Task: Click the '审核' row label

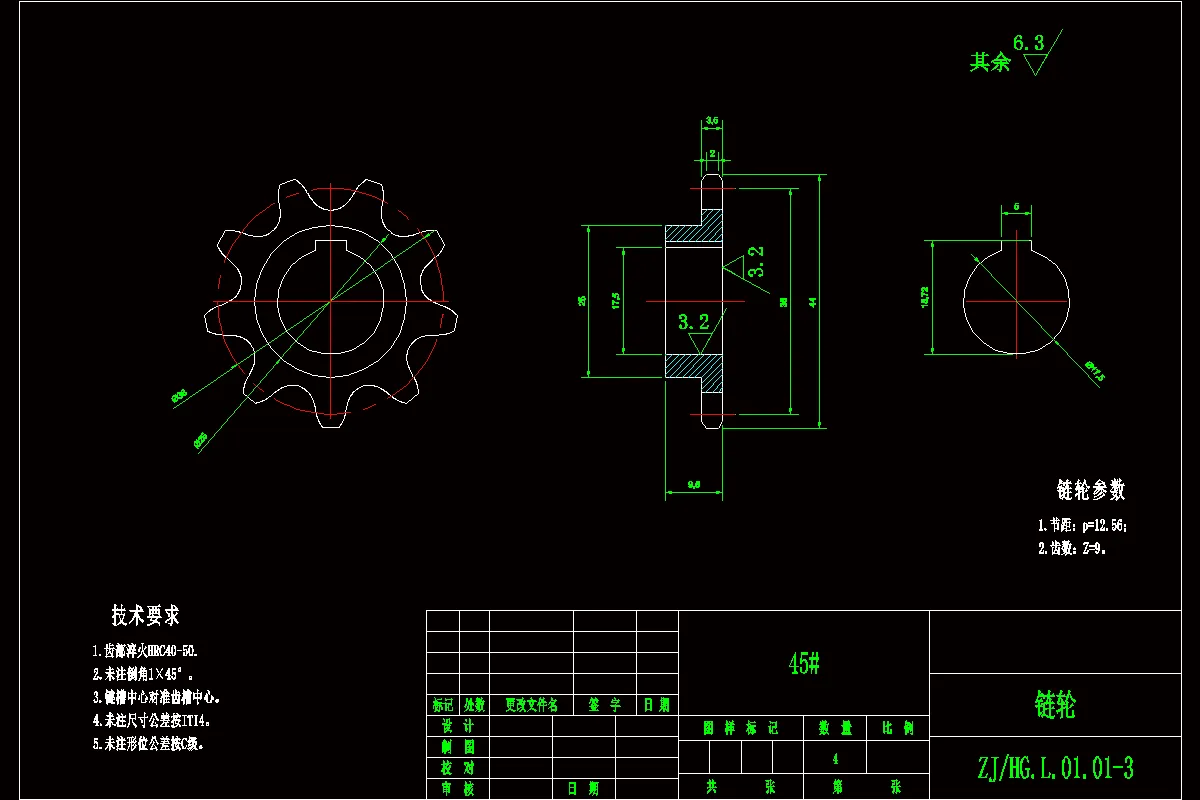Action: coord(457,789)
